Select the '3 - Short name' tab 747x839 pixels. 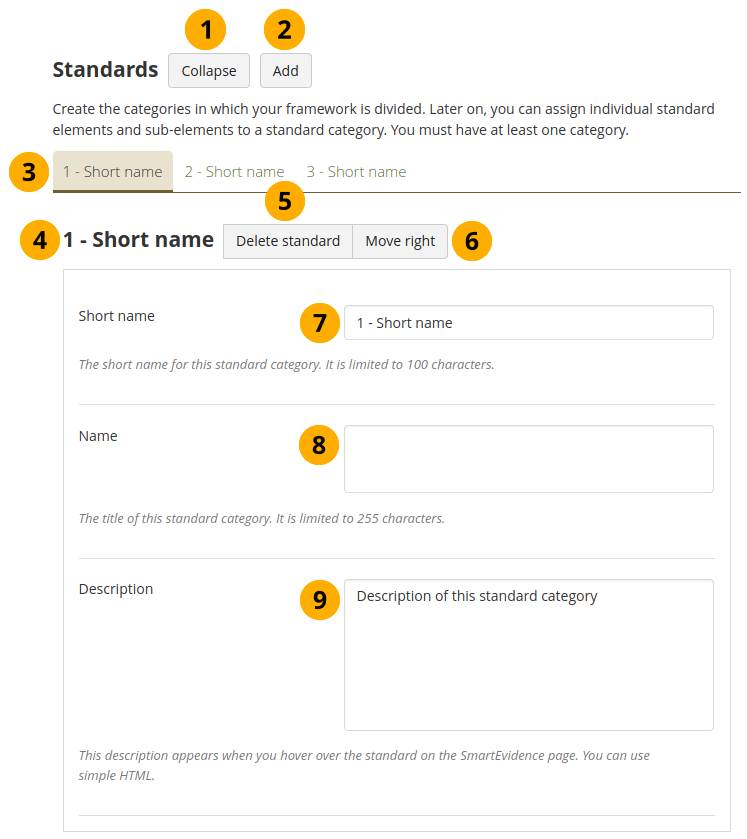point(356,172)
